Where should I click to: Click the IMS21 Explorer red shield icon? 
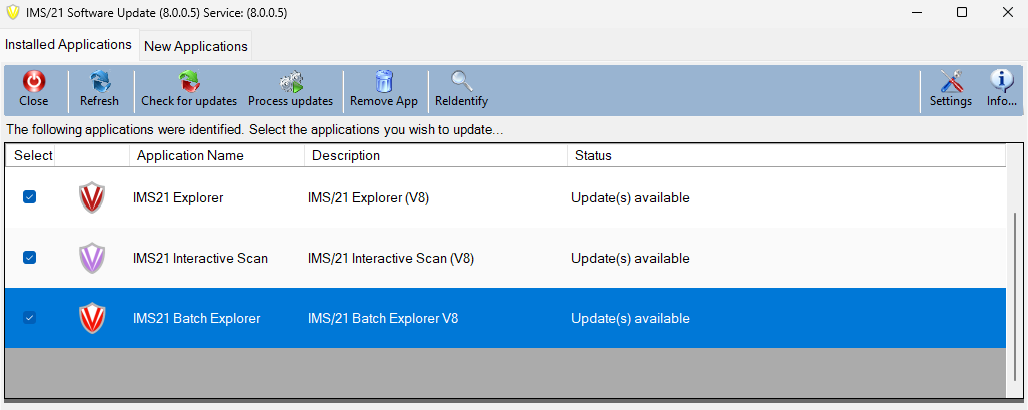coord(92,197)
